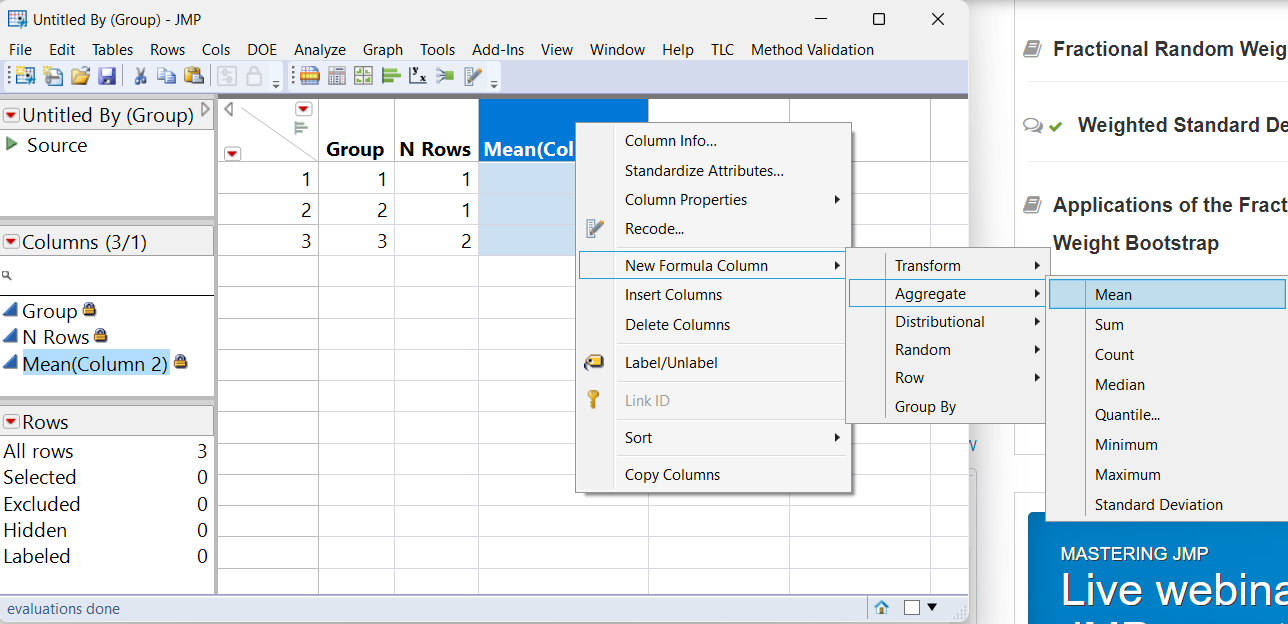
Task: Run the Source script via green triangle
Action: click(x=12, y=145)
